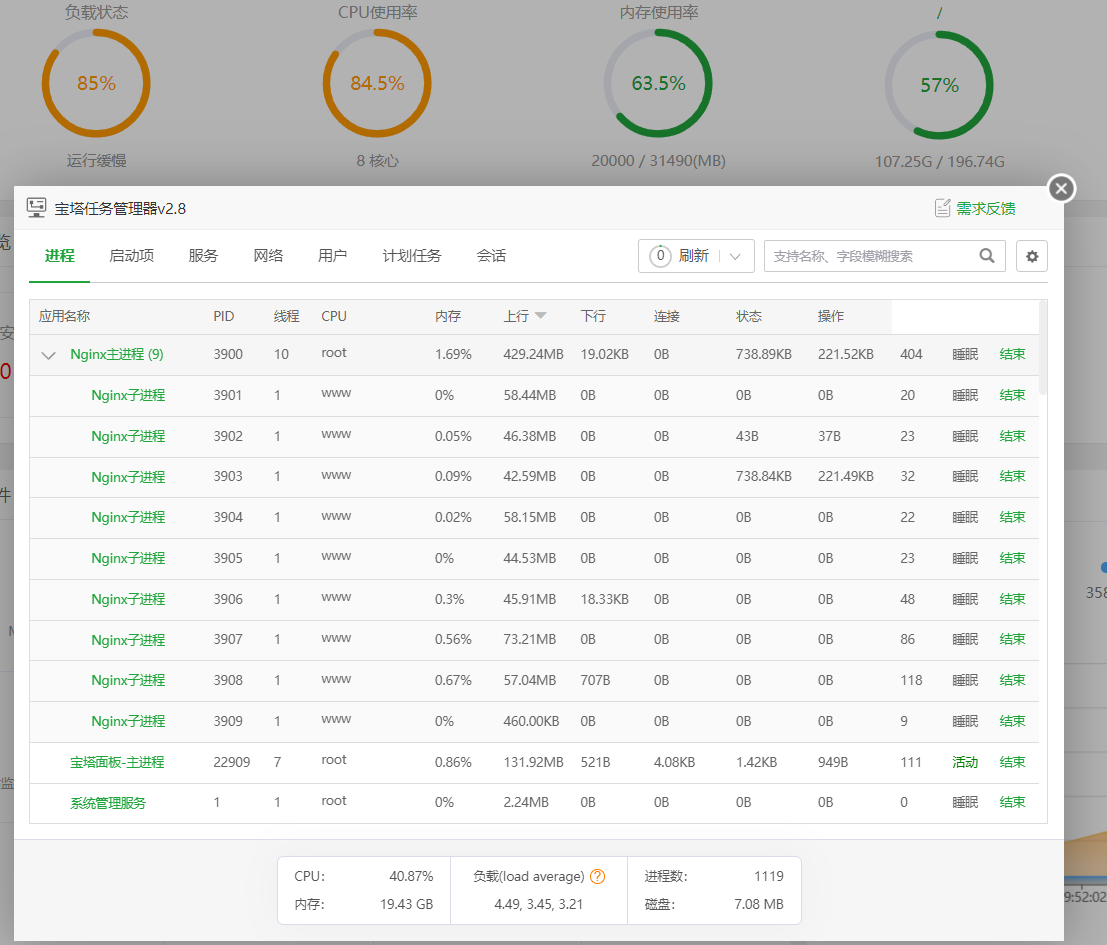Sort by the PID column header
The width and height of the screenshot is (1107, 945).
223,316
